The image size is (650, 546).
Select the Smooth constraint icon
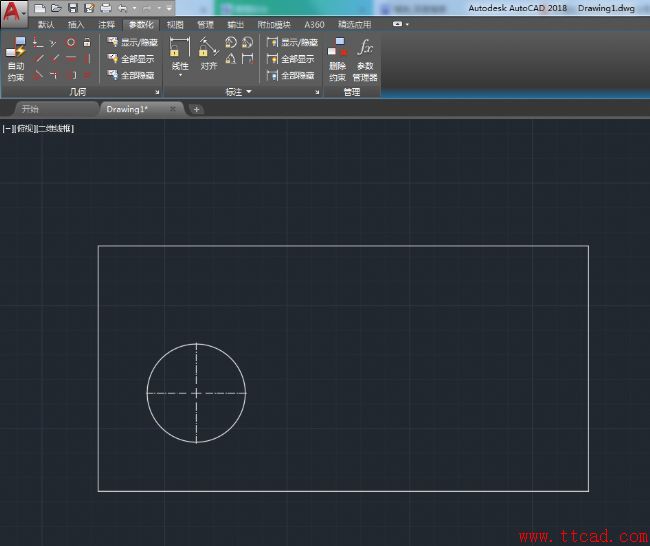pos(53,75)
